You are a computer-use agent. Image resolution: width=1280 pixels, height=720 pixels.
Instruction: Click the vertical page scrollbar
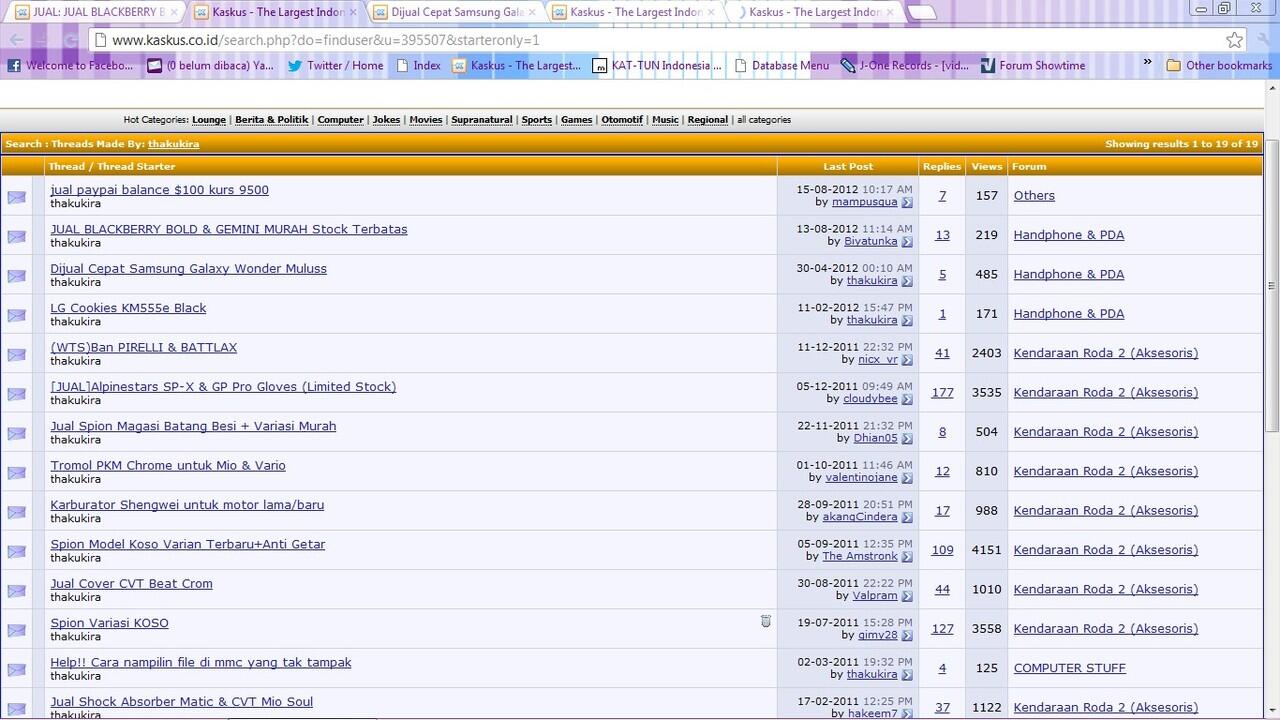tap(1272, 285)
